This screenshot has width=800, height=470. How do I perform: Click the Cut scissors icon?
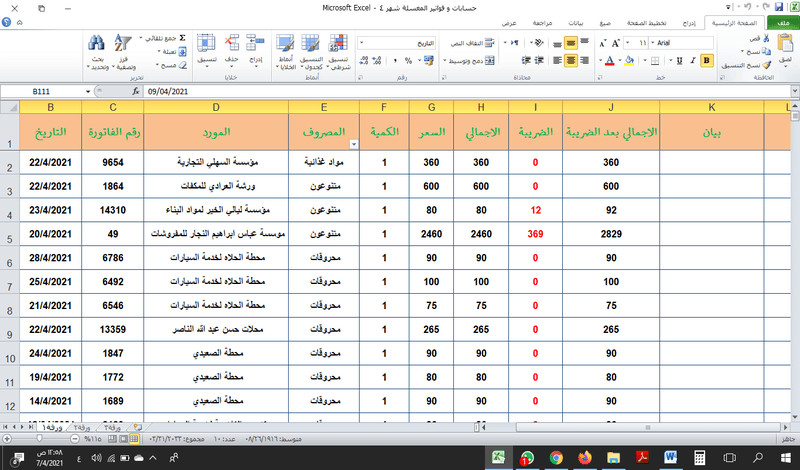coord(766,38)
